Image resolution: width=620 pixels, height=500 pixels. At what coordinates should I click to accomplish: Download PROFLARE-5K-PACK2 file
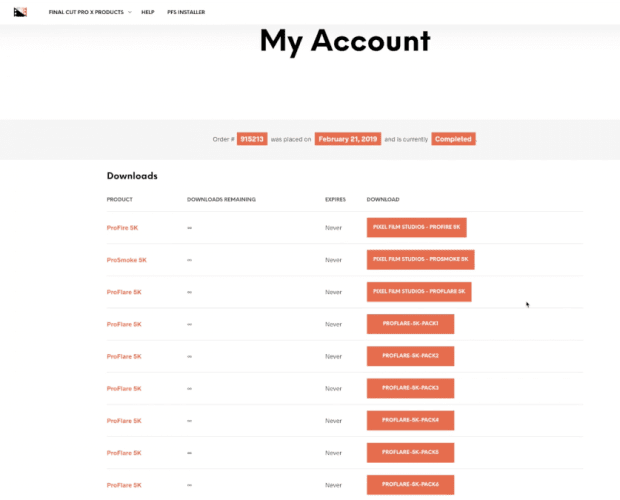pos(410,356)
